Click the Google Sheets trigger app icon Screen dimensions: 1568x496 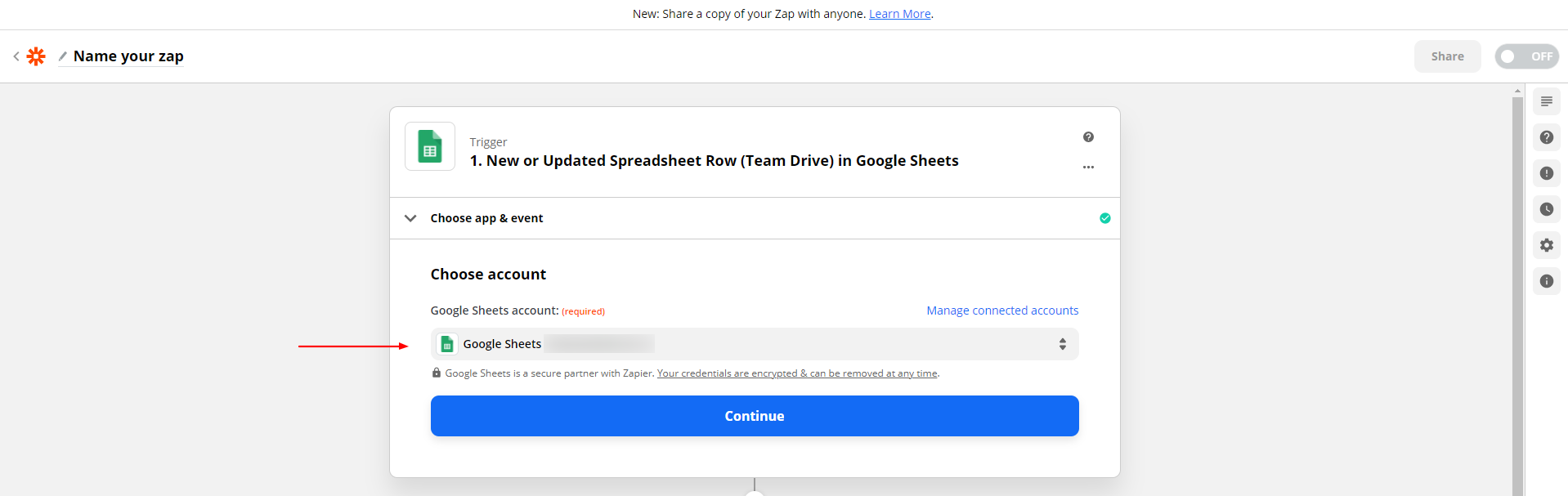tap(430, 146)
